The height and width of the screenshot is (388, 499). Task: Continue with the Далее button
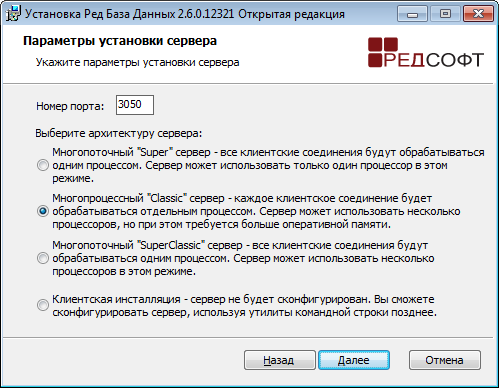[354, 360]
